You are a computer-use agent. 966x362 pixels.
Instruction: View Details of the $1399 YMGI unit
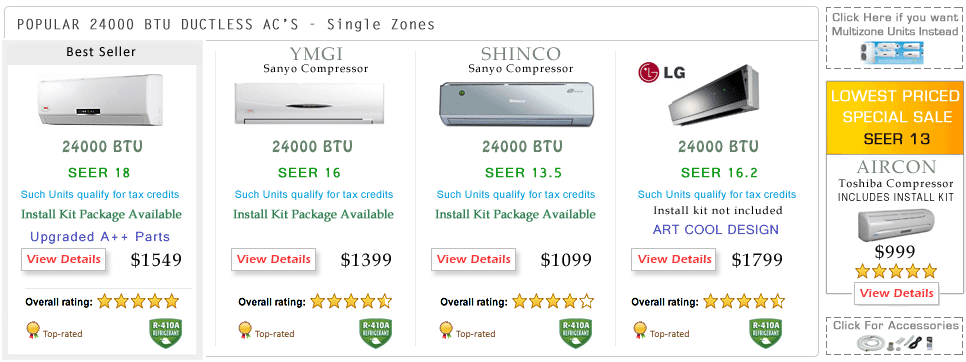(x=274, y=259)
